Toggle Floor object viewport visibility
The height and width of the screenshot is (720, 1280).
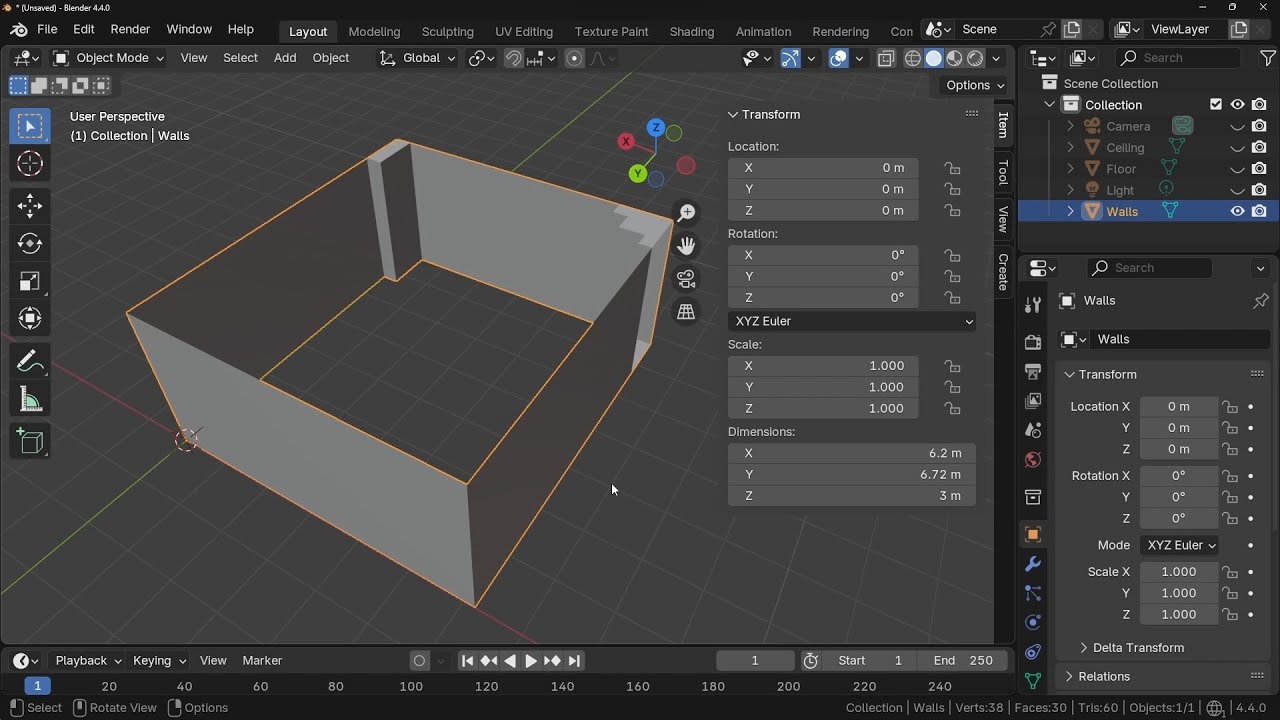(x=1237, y=169)
